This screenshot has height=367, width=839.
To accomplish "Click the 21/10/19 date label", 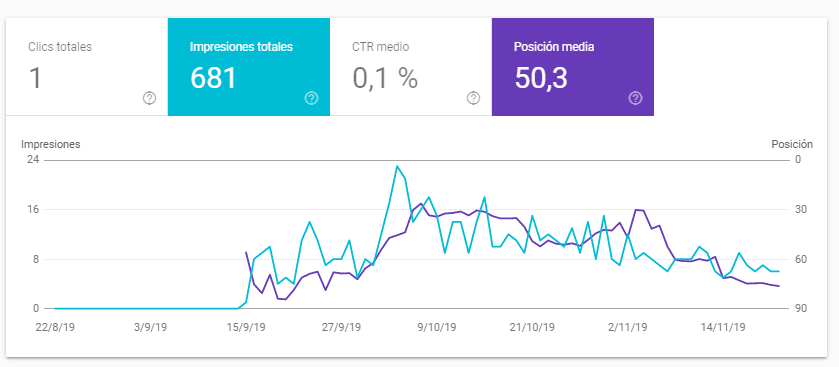I will (x=532, y=327).
